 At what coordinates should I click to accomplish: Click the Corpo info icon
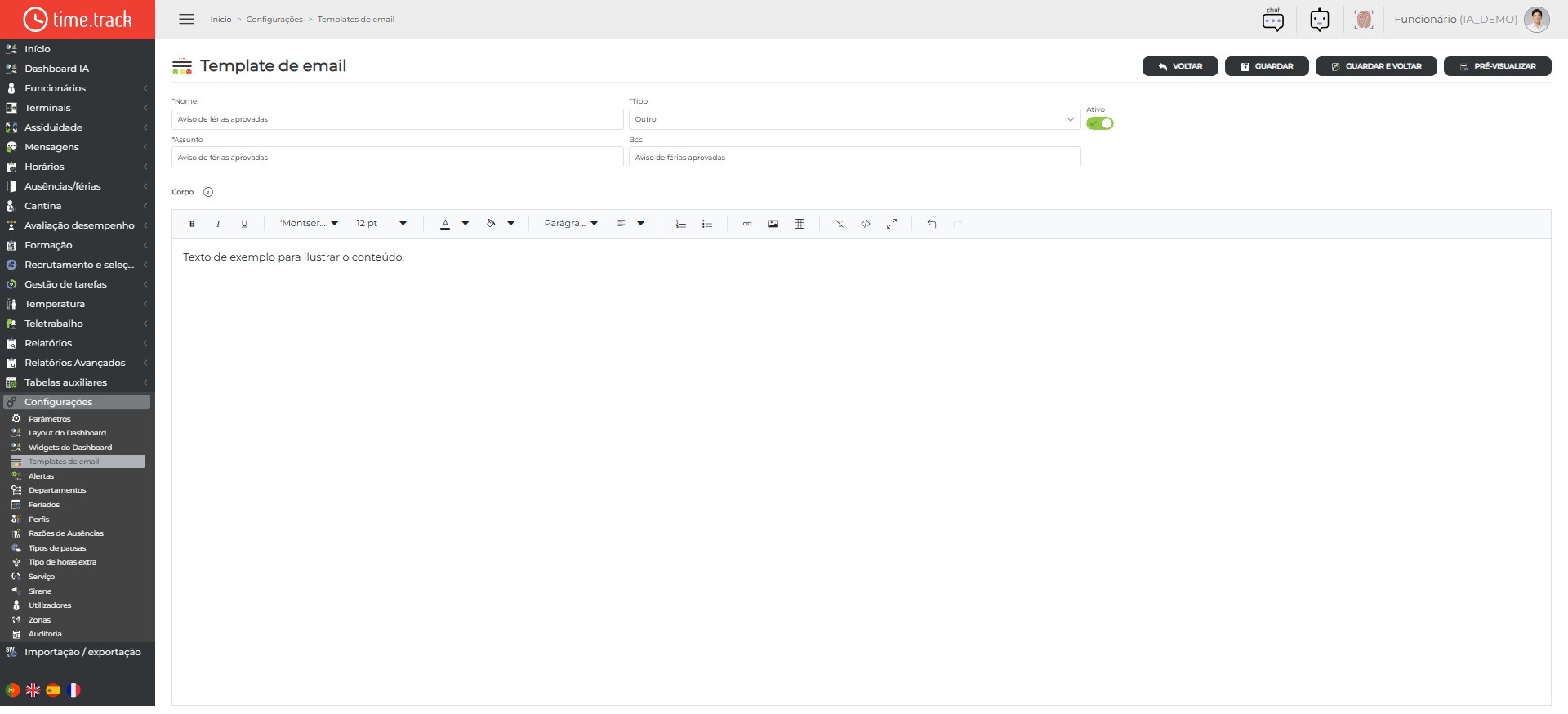208,192
